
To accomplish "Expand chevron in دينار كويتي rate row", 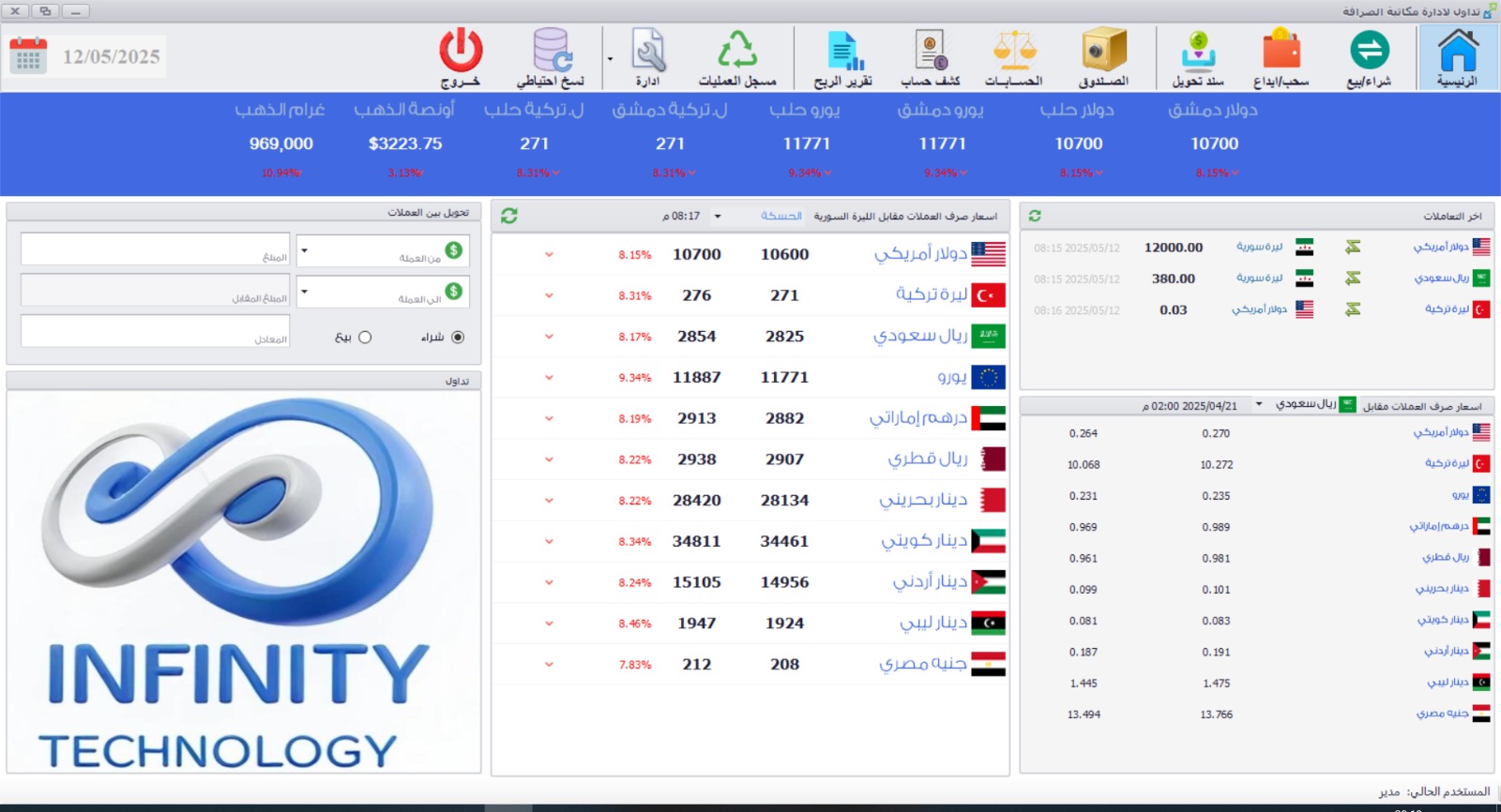I will point(549,541).
